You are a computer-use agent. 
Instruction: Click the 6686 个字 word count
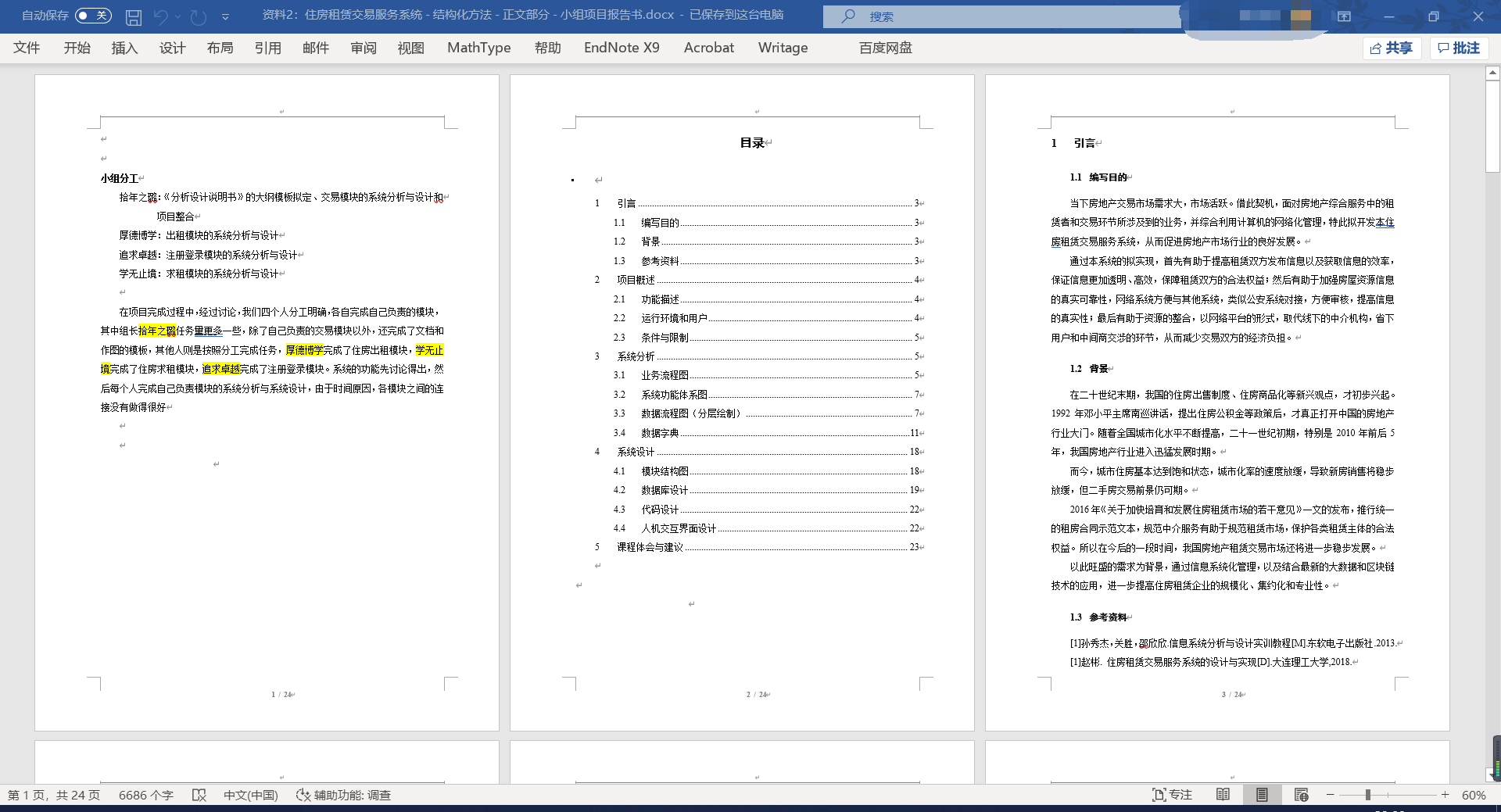click(145, 795)
